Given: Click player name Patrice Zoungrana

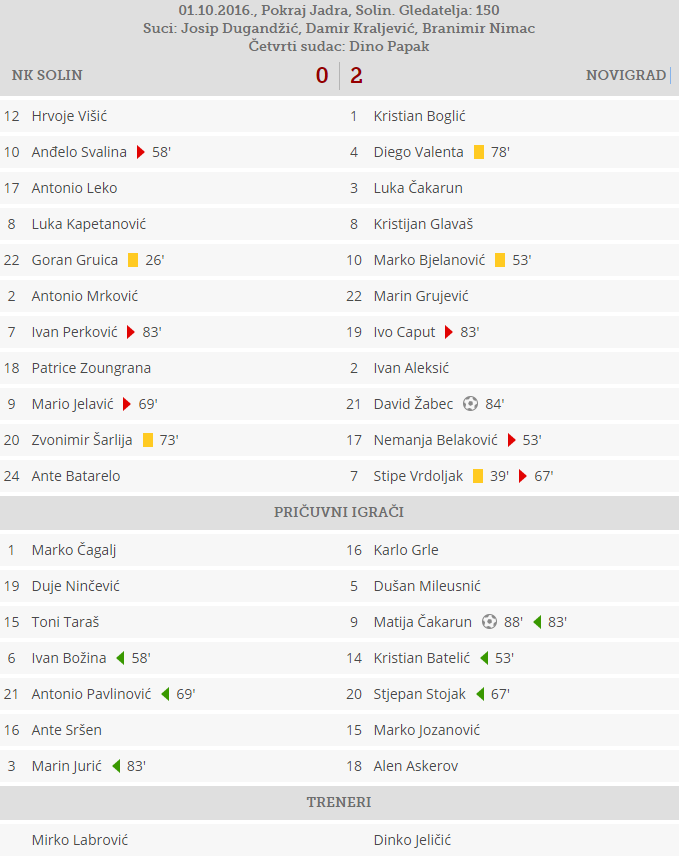Looking at the screenshot, I should [91, 368].
